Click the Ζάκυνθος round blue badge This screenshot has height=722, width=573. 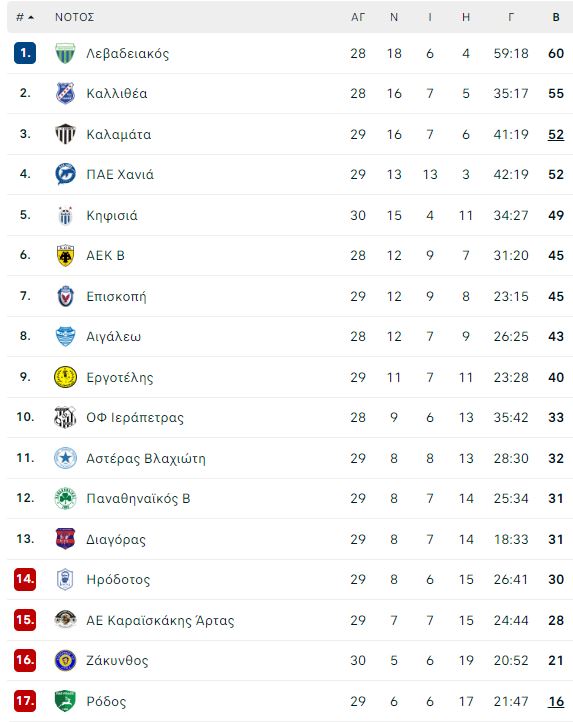click(x=65, y=660)
